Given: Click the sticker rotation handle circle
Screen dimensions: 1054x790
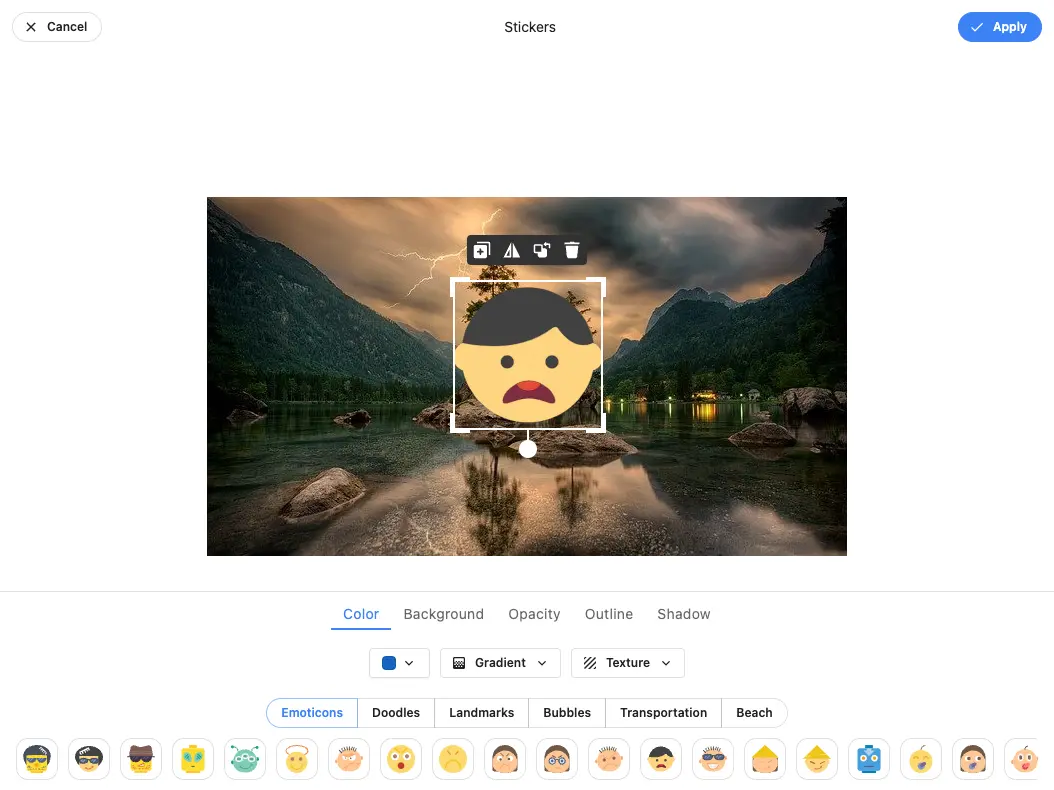Looking at the screenshot, I should tap(528, 449).
